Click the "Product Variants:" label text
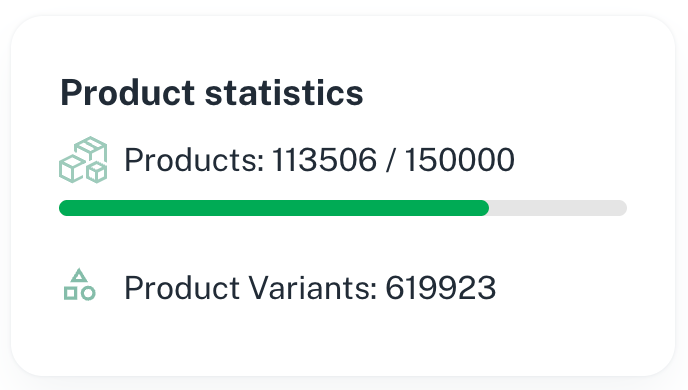Image resolution: width=688 pixels, height=390 pixels. 251,288
